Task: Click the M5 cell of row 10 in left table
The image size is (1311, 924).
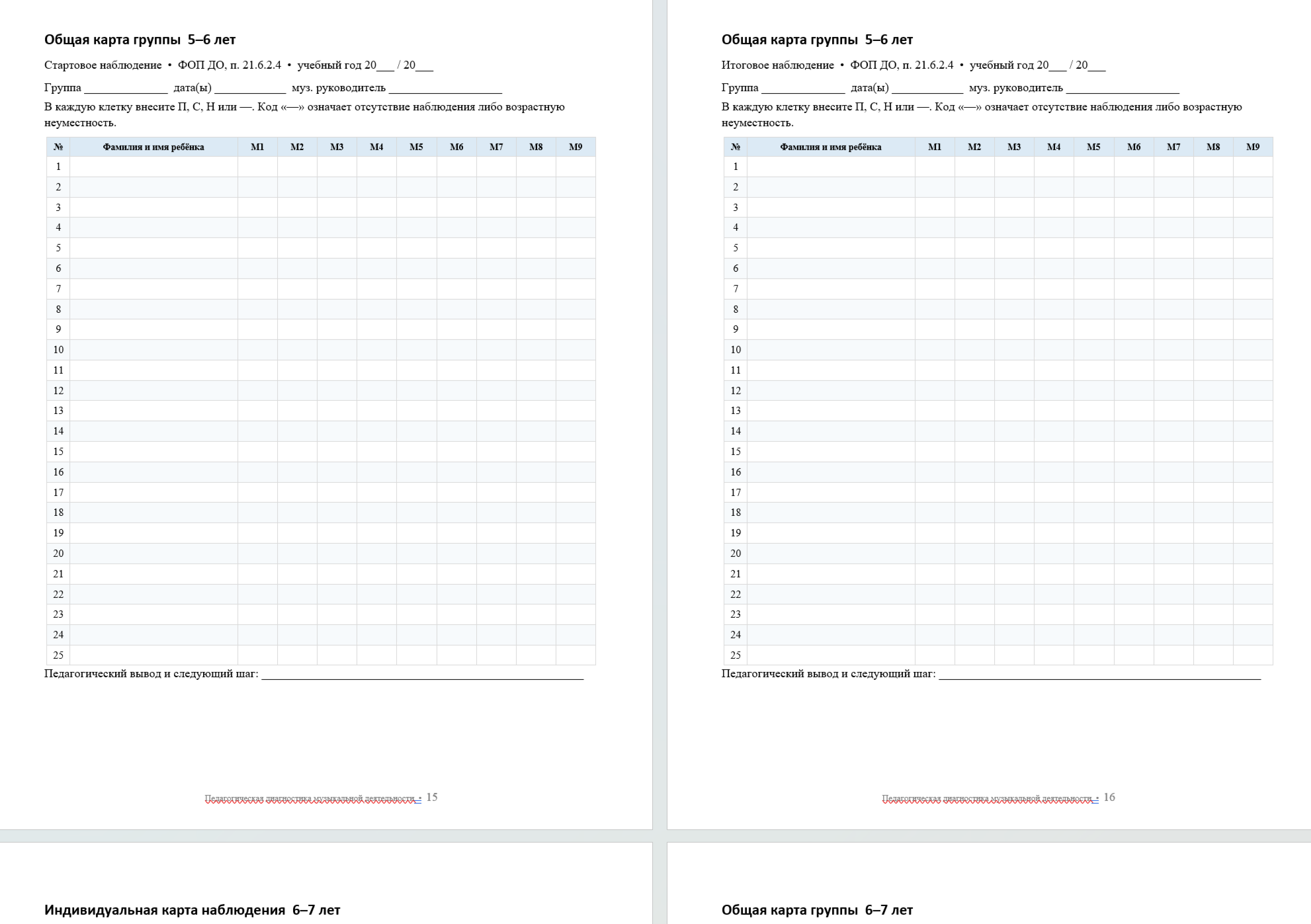Action: [416, 350]
